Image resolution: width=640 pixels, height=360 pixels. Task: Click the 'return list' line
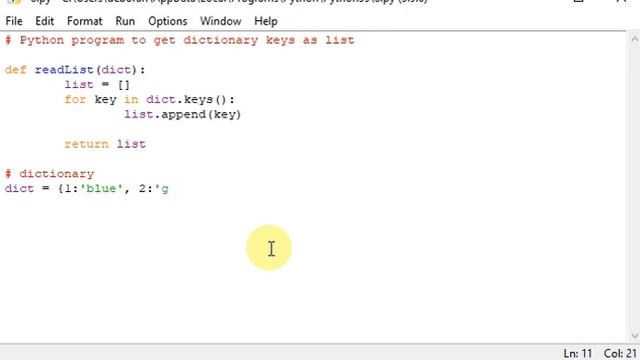pyautogui.click(x=105, y=144)
